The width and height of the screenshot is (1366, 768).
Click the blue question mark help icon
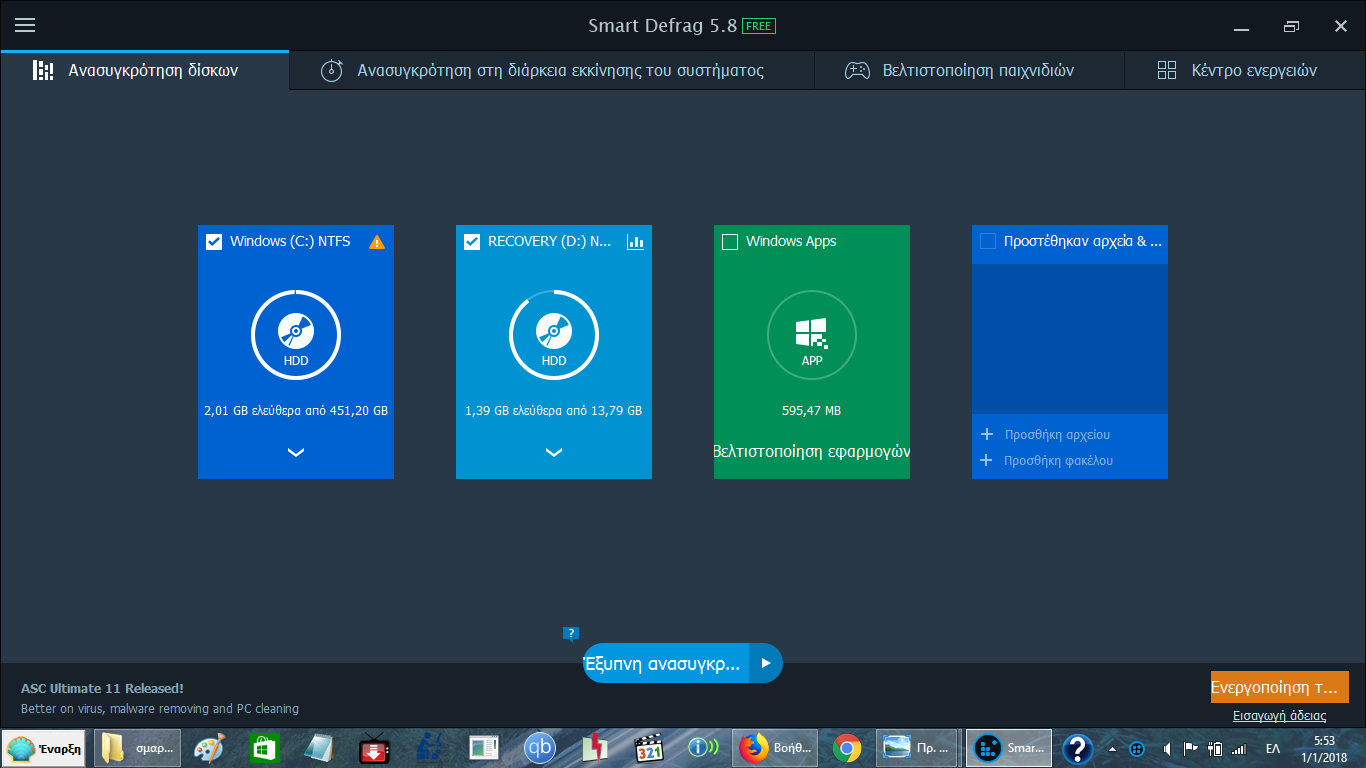571,633
